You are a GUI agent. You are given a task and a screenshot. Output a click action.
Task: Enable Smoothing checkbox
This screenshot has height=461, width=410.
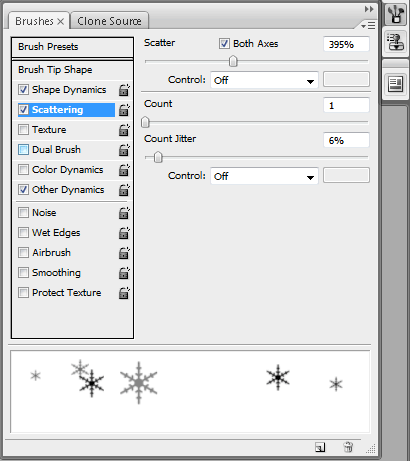tap(23, 273)
